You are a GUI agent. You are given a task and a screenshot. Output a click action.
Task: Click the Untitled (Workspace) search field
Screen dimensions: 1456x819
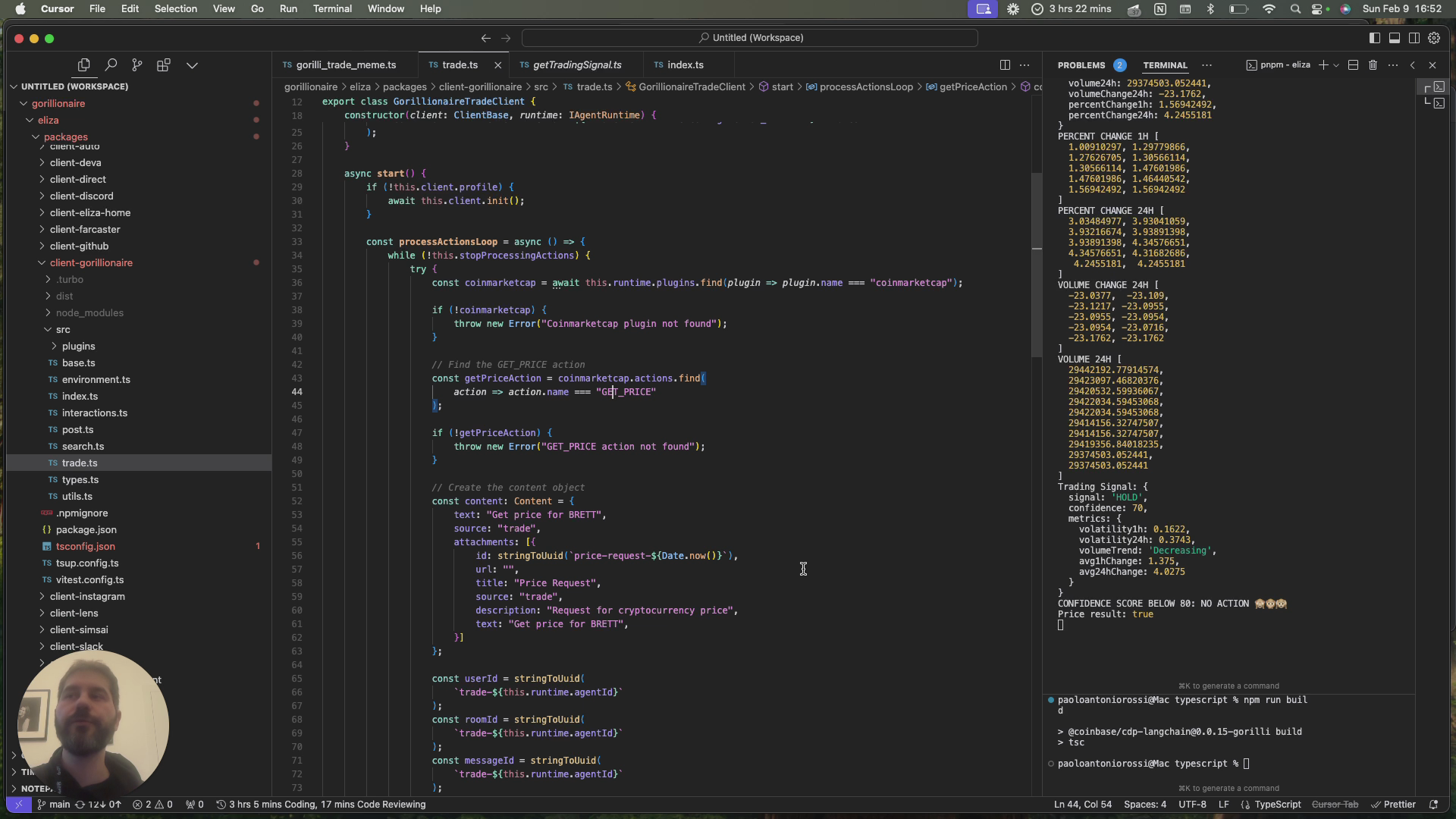point(750,38)
